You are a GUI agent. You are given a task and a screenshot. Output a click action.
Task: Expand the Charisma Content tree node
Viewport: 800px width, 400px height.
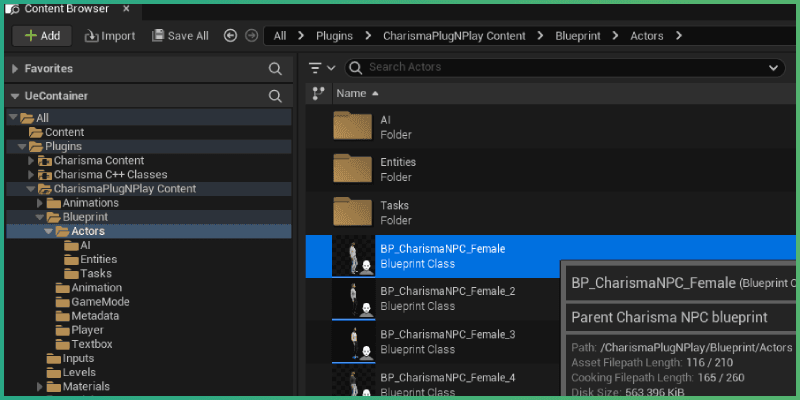(x=31, y=161)
